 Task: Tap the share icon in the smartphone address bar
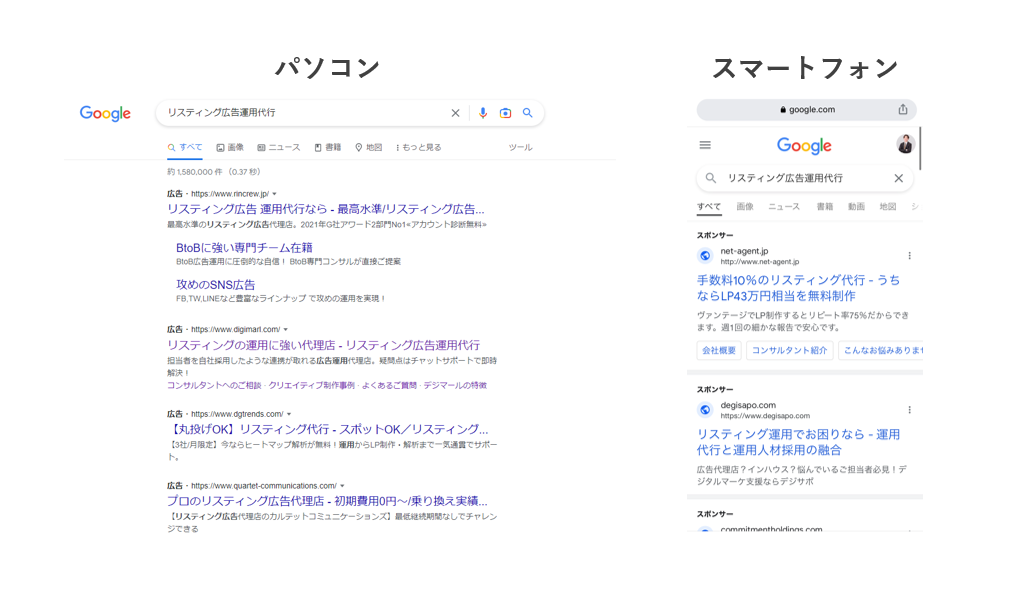click(x=903, y=109)
